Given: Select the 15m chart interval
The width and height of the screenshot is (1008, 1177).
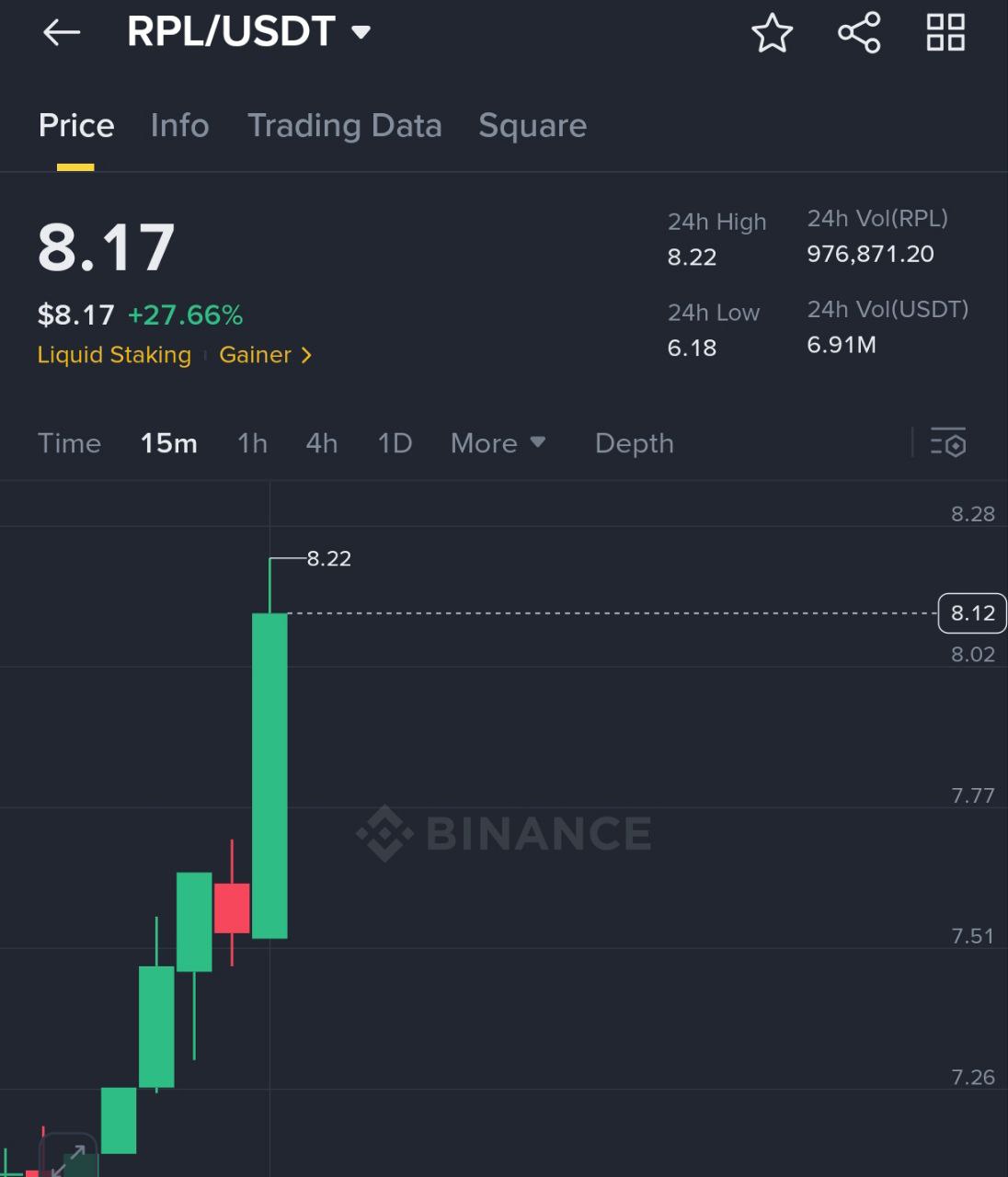Looking at the screenshot, I should [x=168, y=443].
